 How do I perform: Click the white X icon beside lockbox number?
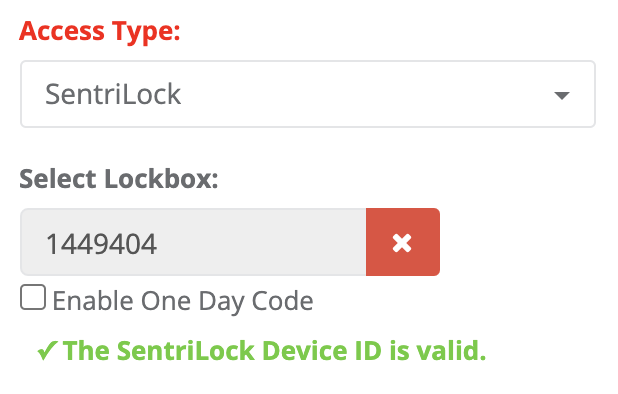click(x=402, y=243)
